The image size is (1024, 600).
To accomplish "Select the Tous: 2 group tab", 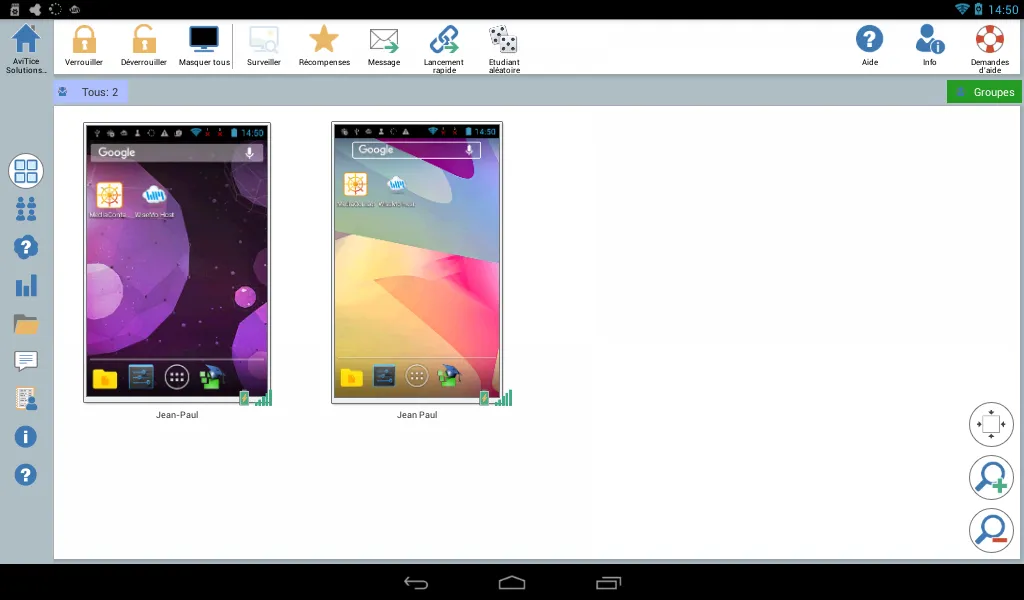I will point(90,92).
